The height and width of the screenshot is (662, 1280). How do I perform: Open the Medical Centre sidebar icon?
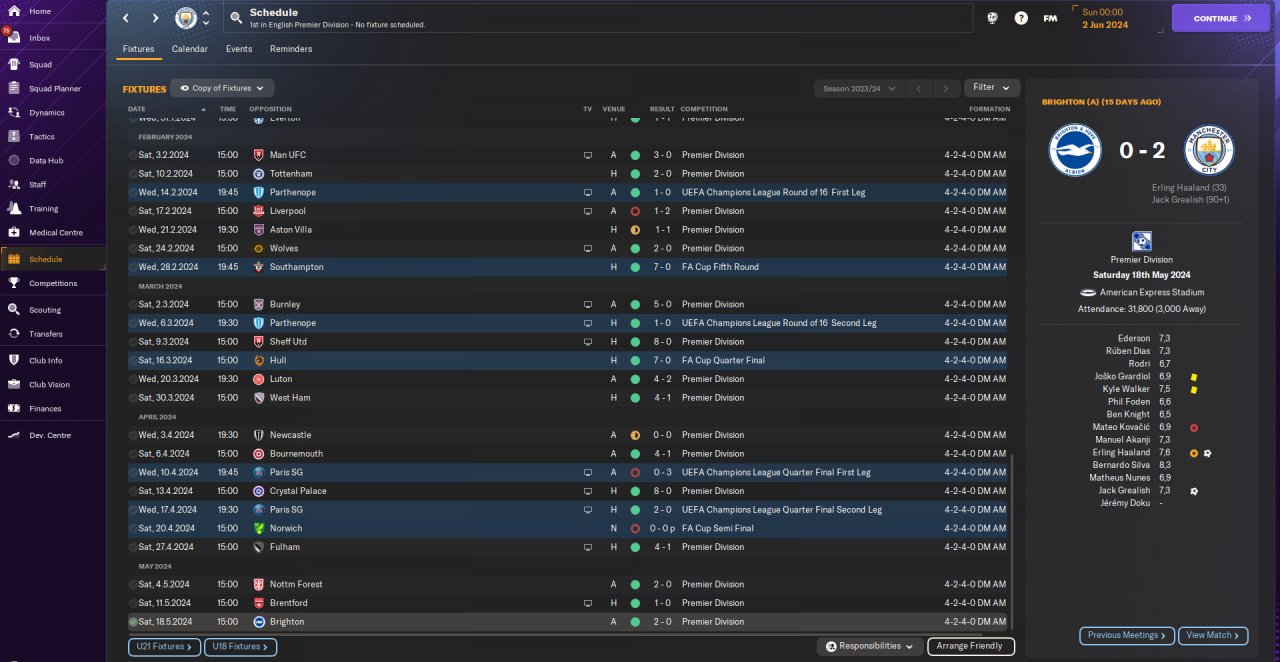(14, 232)
